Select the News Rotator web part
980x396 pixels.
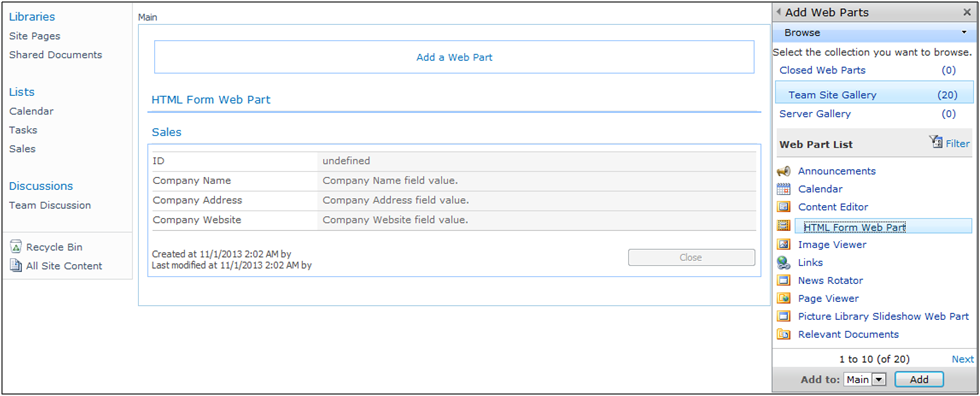click(830, 280)
